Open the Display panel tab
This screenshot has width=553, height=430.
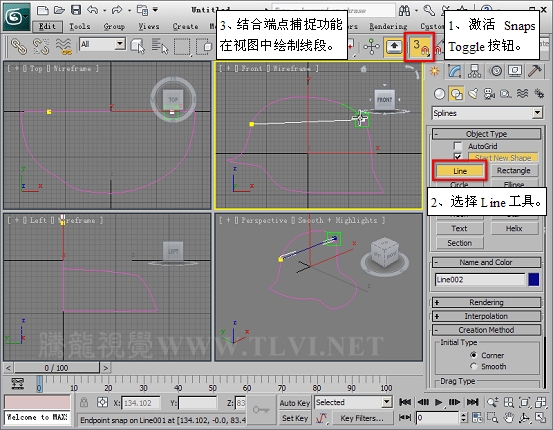coord(515,71)
